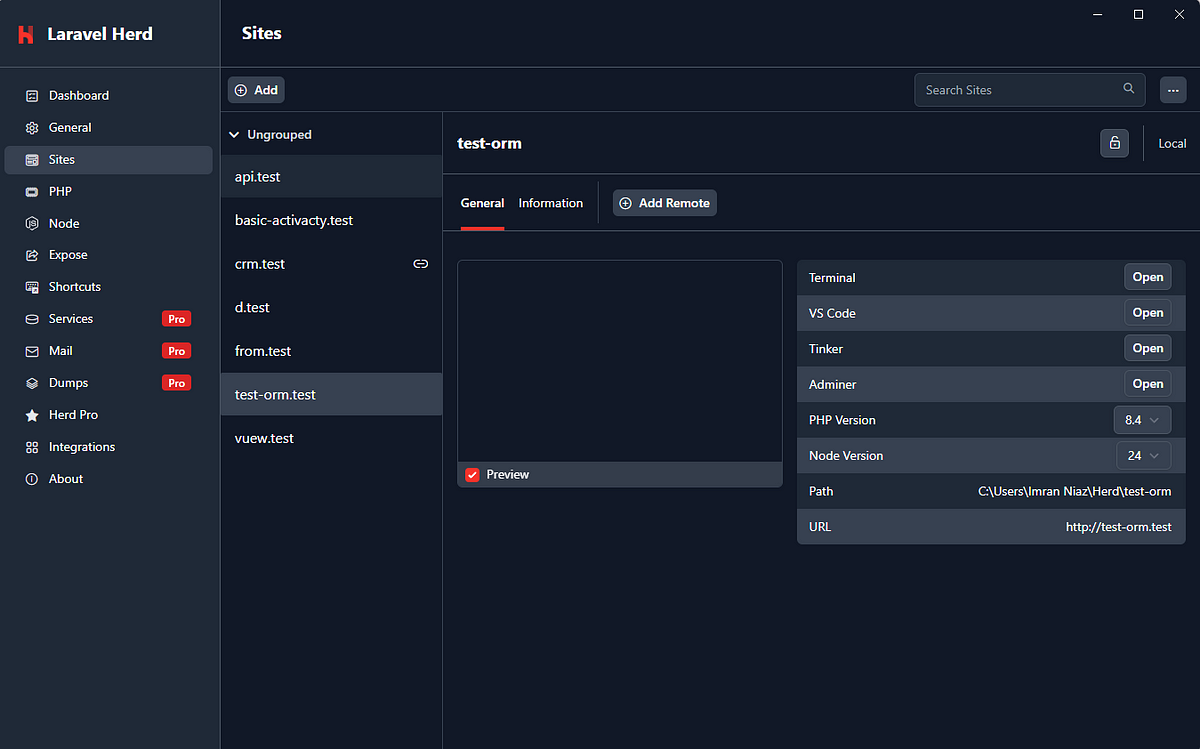Open Terminal for test-orm
The width and height of the screenshot is (1200, 749).
1147,277
